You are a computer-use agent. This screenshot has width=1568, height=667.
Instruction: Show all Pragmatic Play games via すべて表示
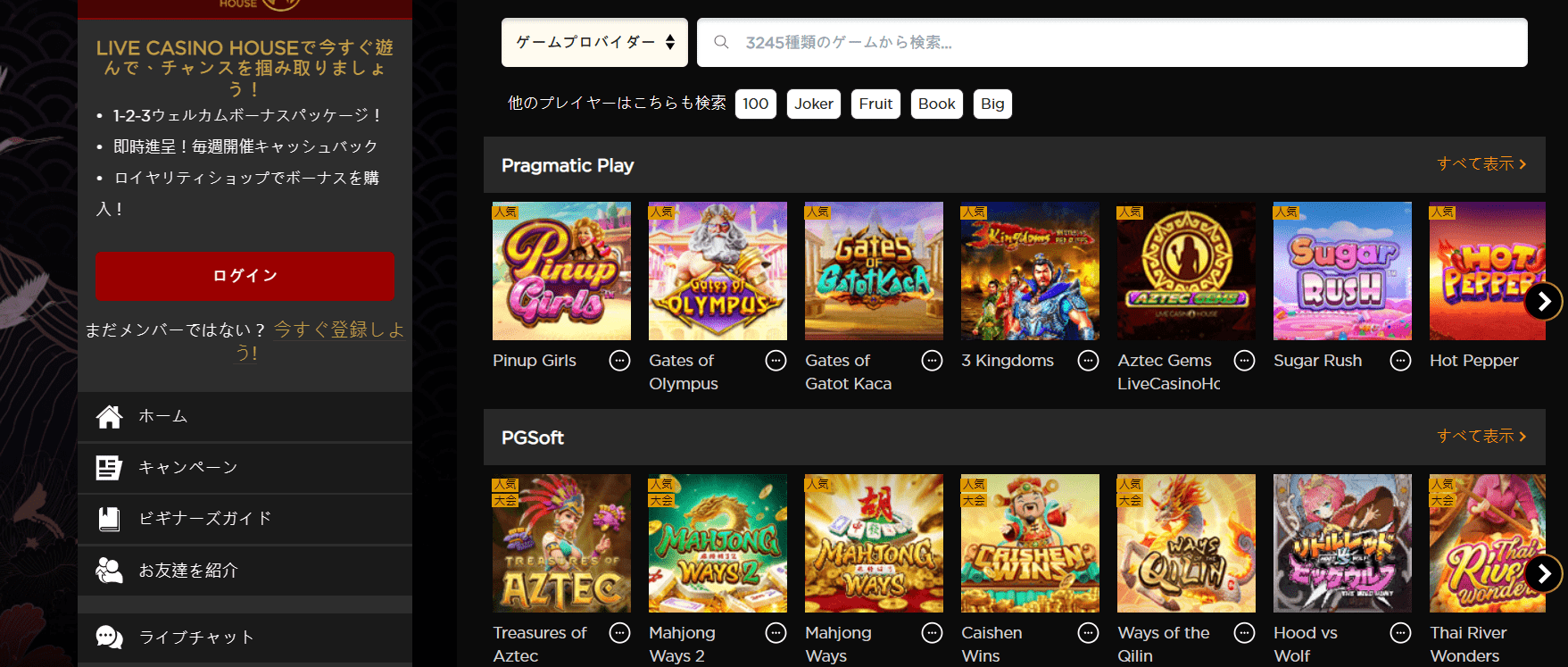[1481, 164]
